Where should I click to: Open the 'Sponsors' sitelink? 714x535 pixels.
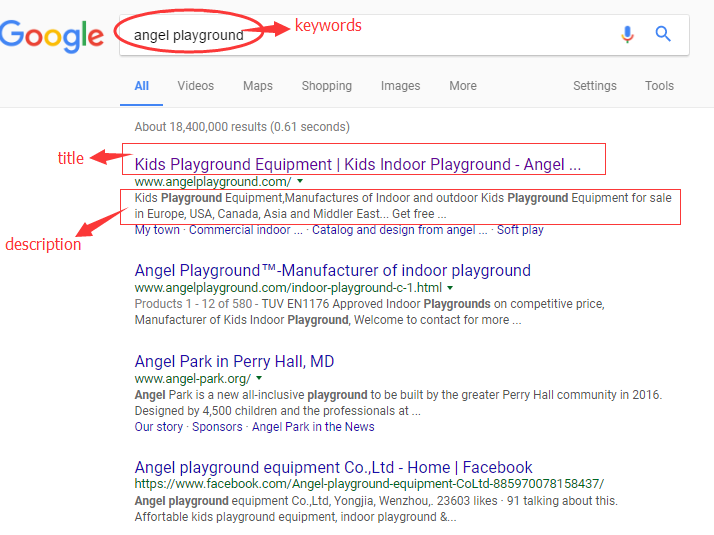(x=217, y=427)
